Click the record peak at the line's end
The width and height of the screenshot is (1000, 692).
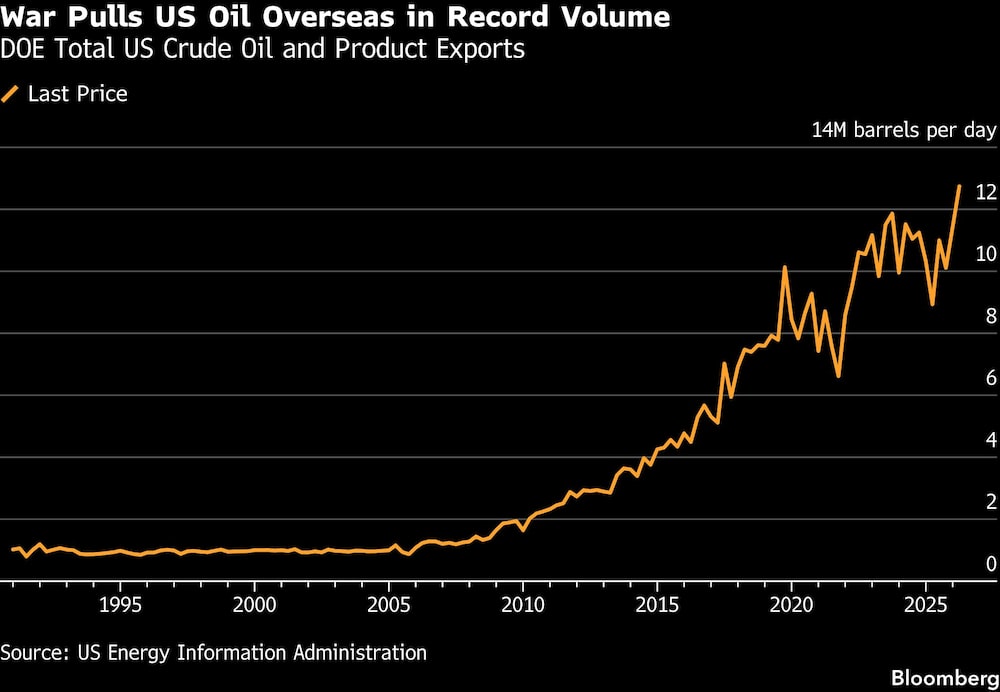[x=959, y=186]
